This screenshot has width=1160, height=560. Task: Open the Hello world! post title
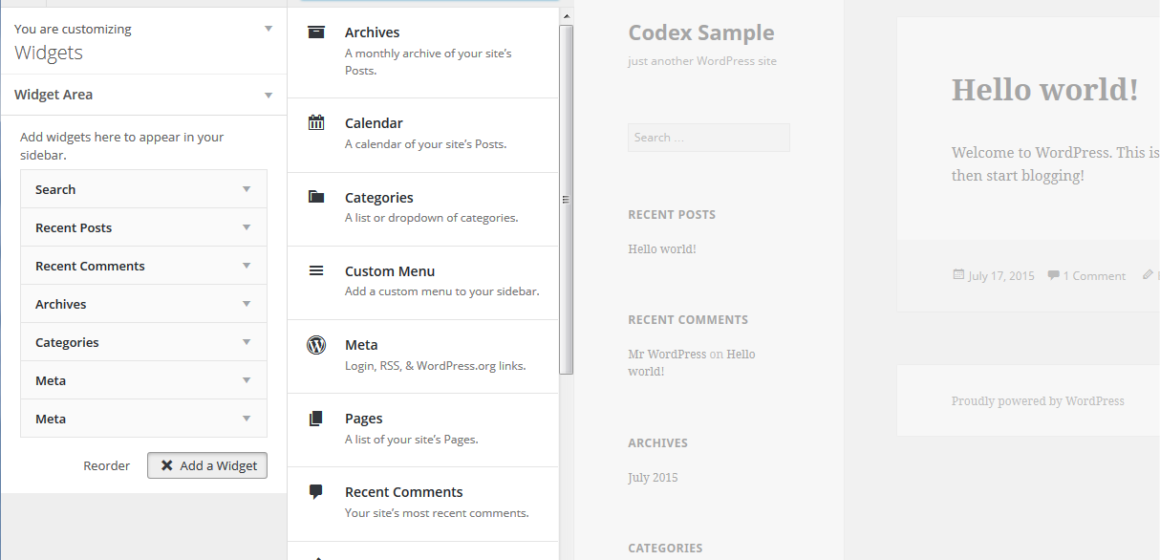1045,90
